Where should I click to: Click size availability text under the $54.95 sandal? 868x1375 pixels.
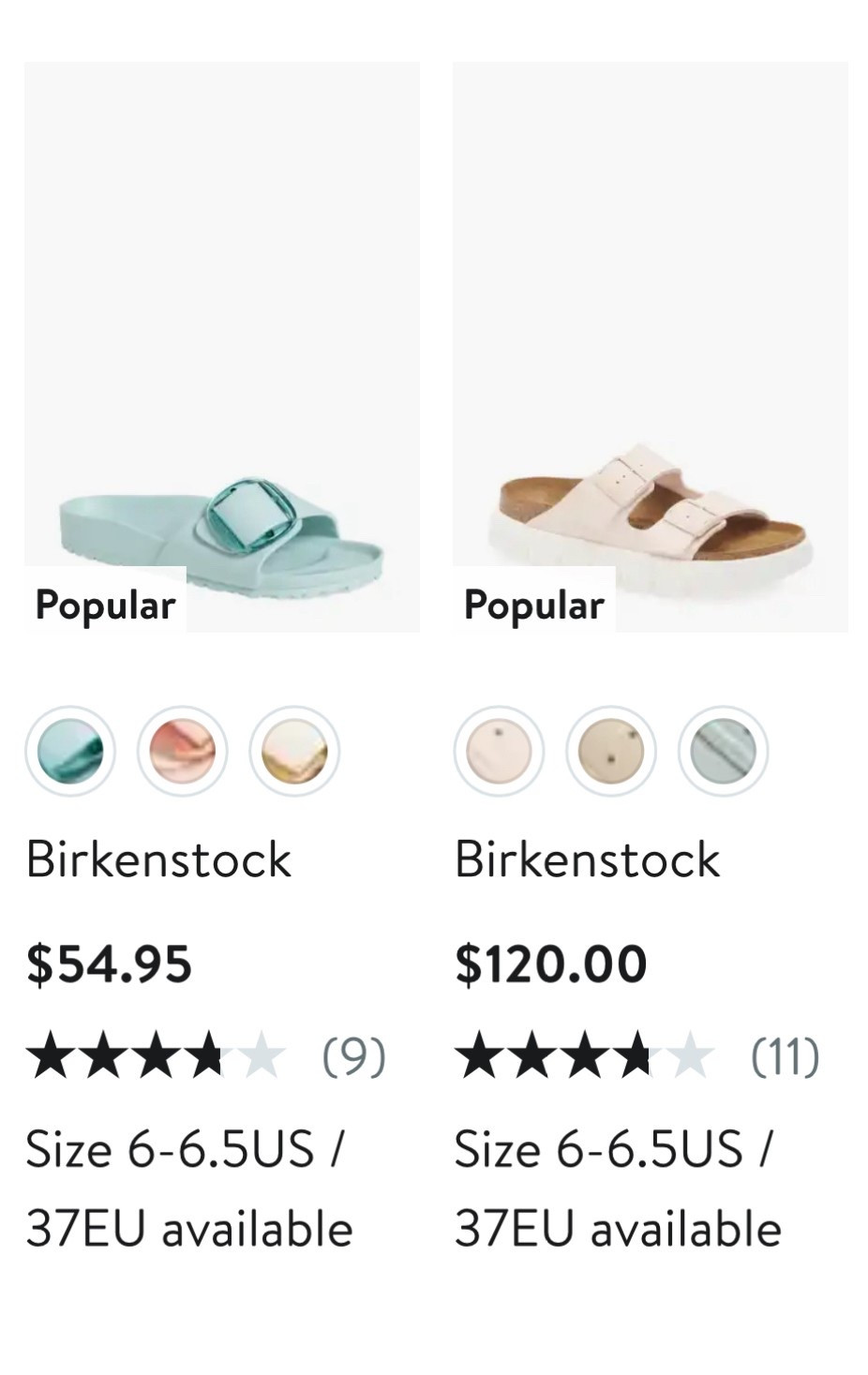click(188, 1188)
